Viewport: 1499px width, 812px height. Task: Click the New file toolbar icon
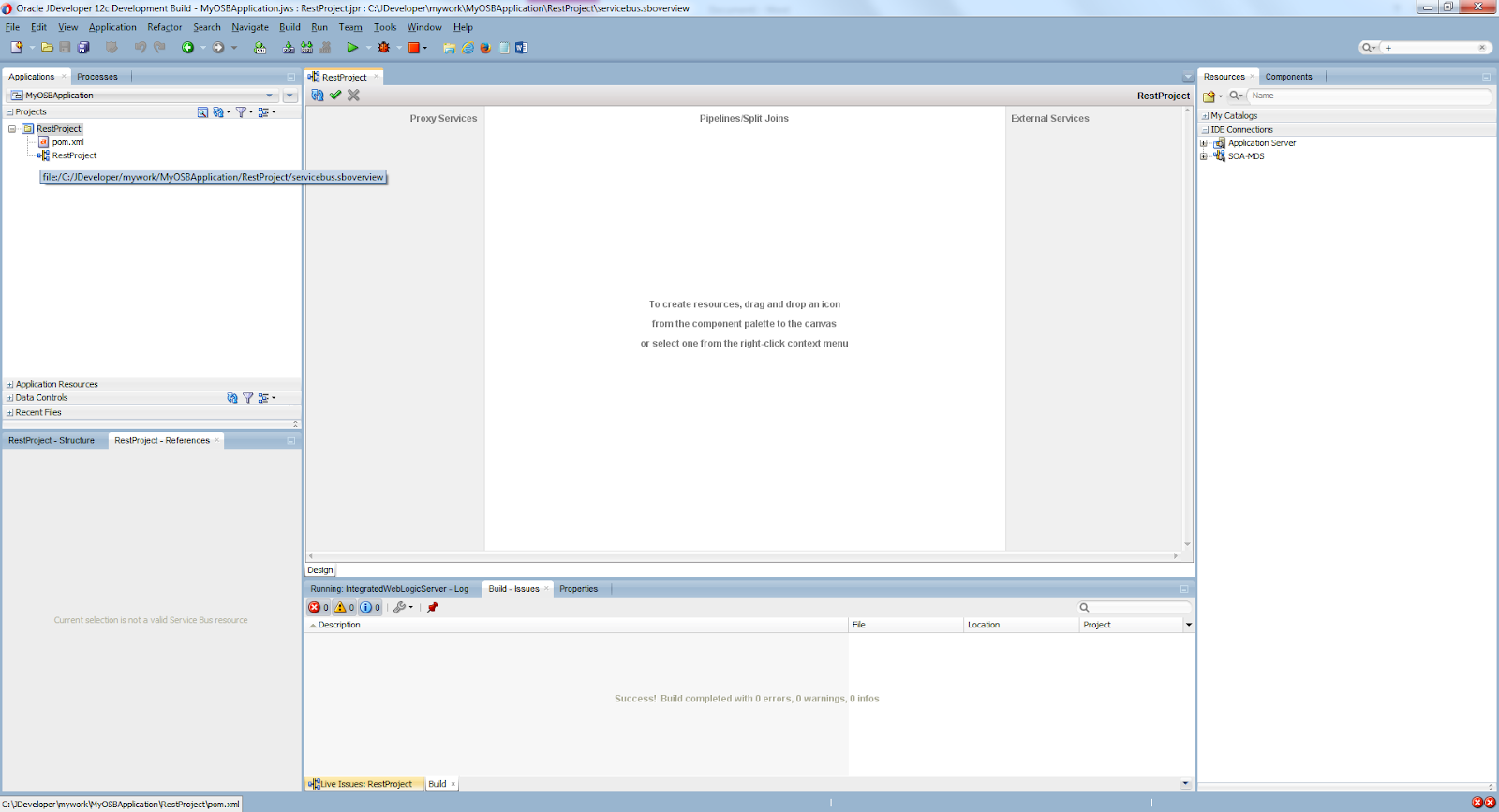(x=16, y=47)
